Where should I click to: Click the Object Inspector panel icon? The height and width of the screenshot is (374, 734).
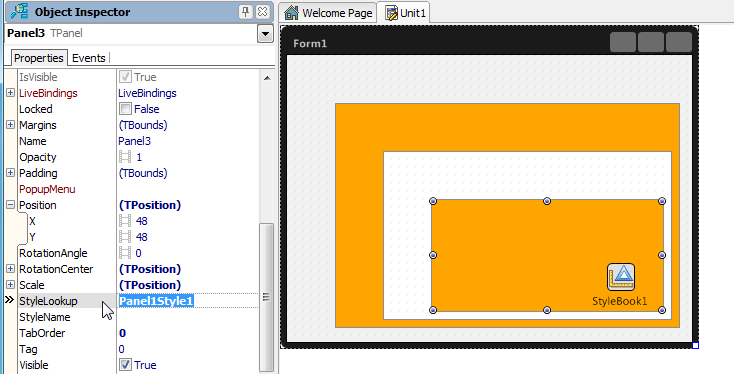pyautogui.click(x=20, y=12)
